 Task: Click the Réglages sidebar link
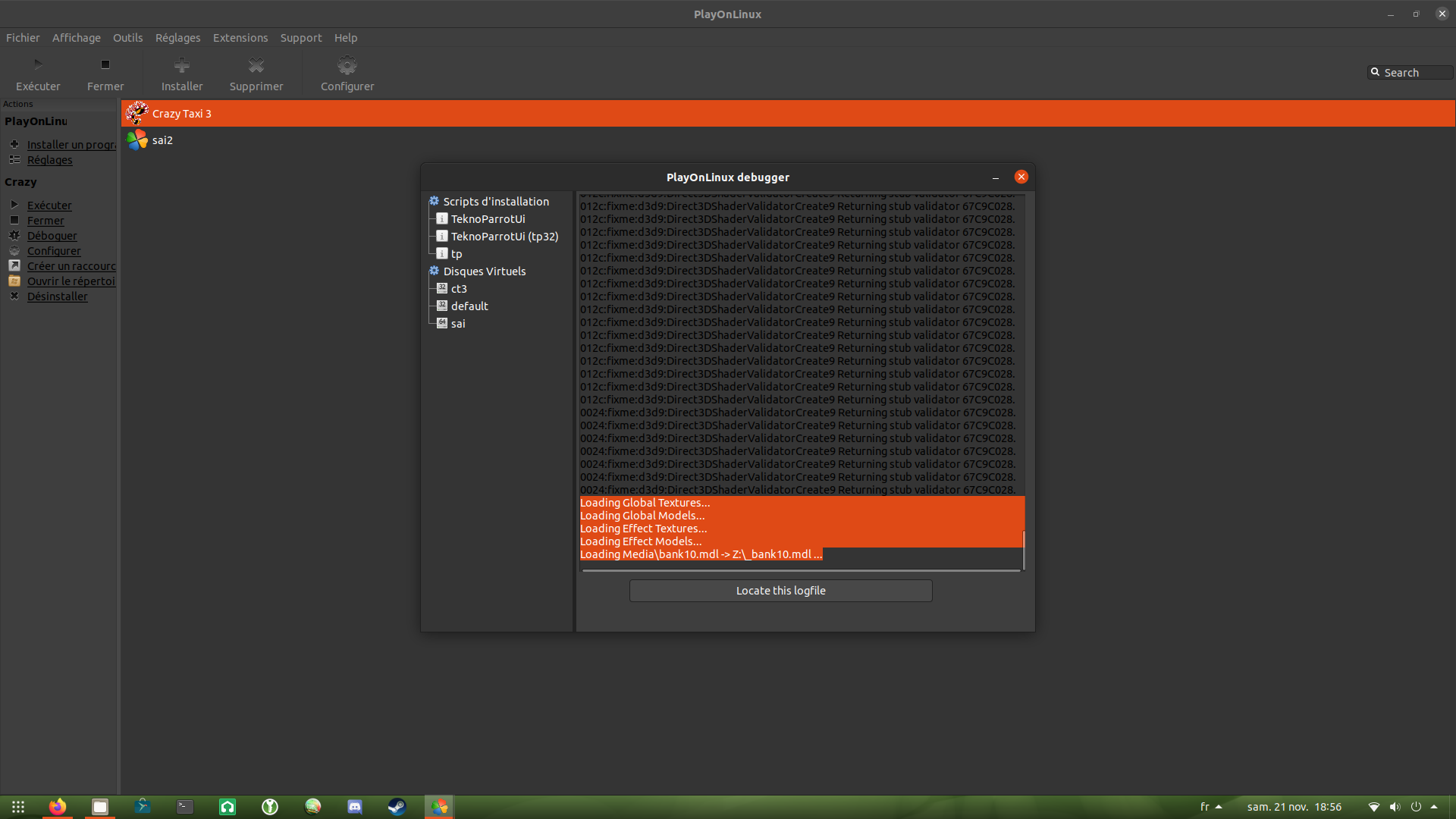50,160
